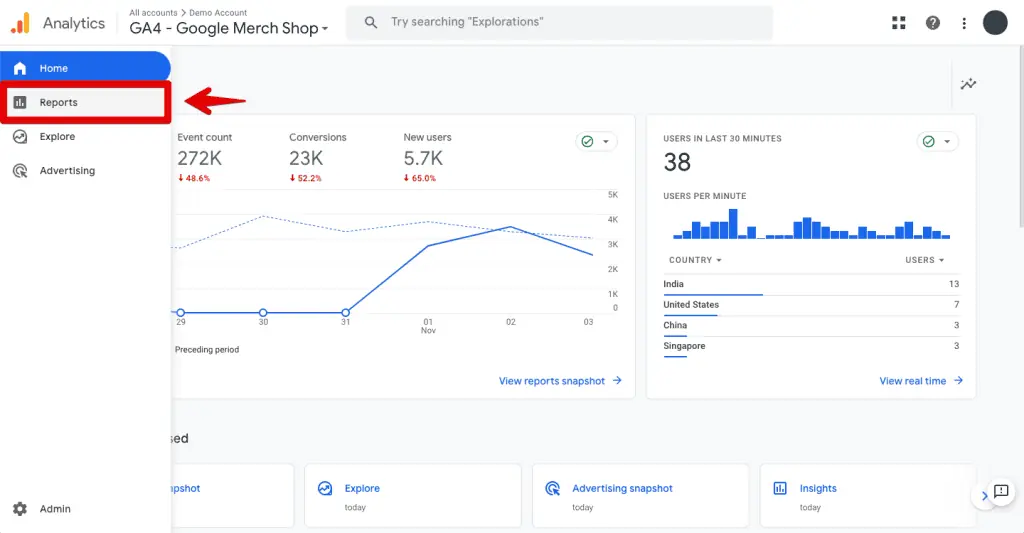Expand the GA4 property selector dropdown

(229, 29)
